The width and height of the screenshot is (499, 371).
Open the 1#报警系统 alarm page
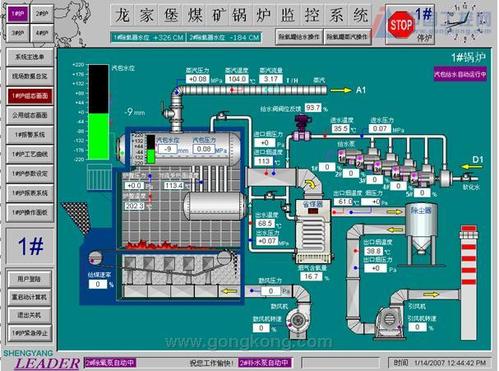point(30,135)
